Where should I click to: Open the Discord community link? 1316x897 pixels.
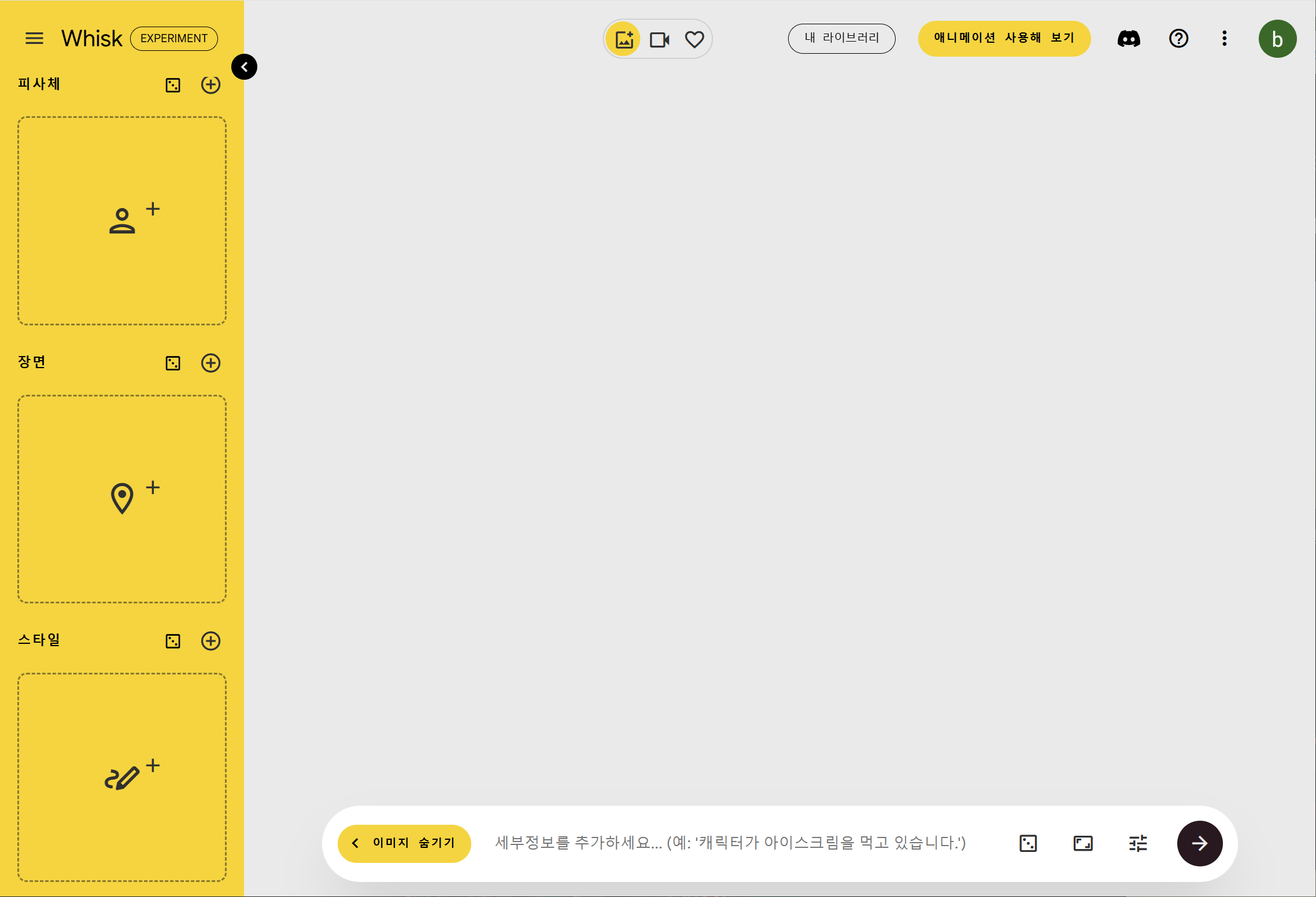(1129, 39)
